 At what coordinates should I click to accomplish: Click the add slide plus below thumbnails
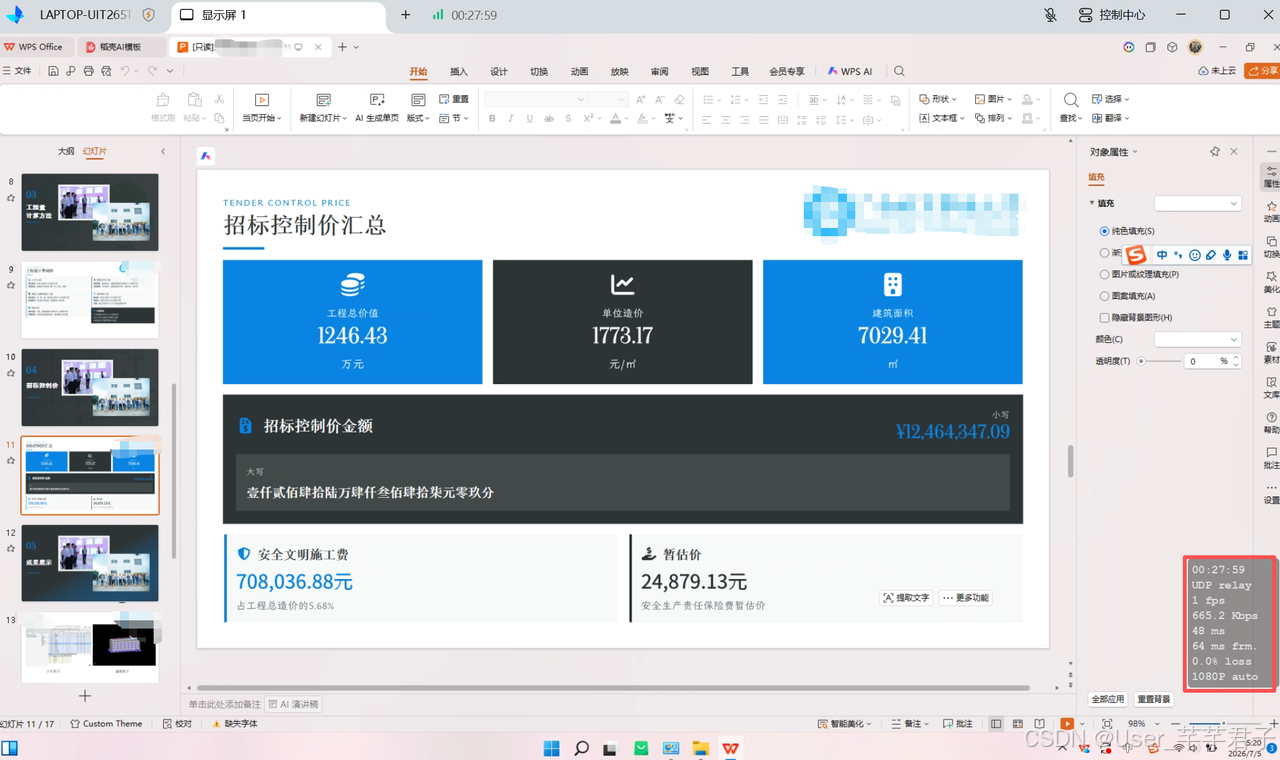pos(85,696)
